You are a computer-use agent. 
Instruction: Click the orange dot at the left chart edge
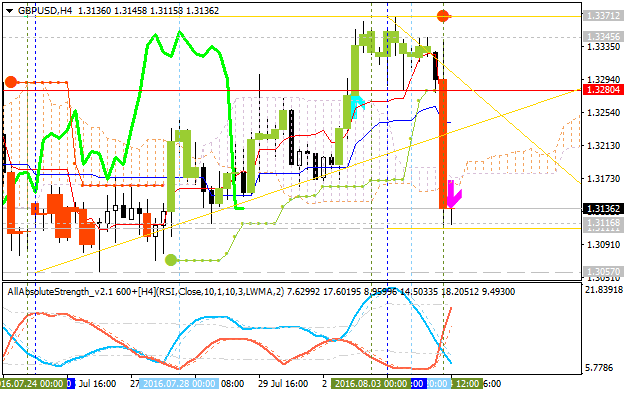tap(11, 82)
